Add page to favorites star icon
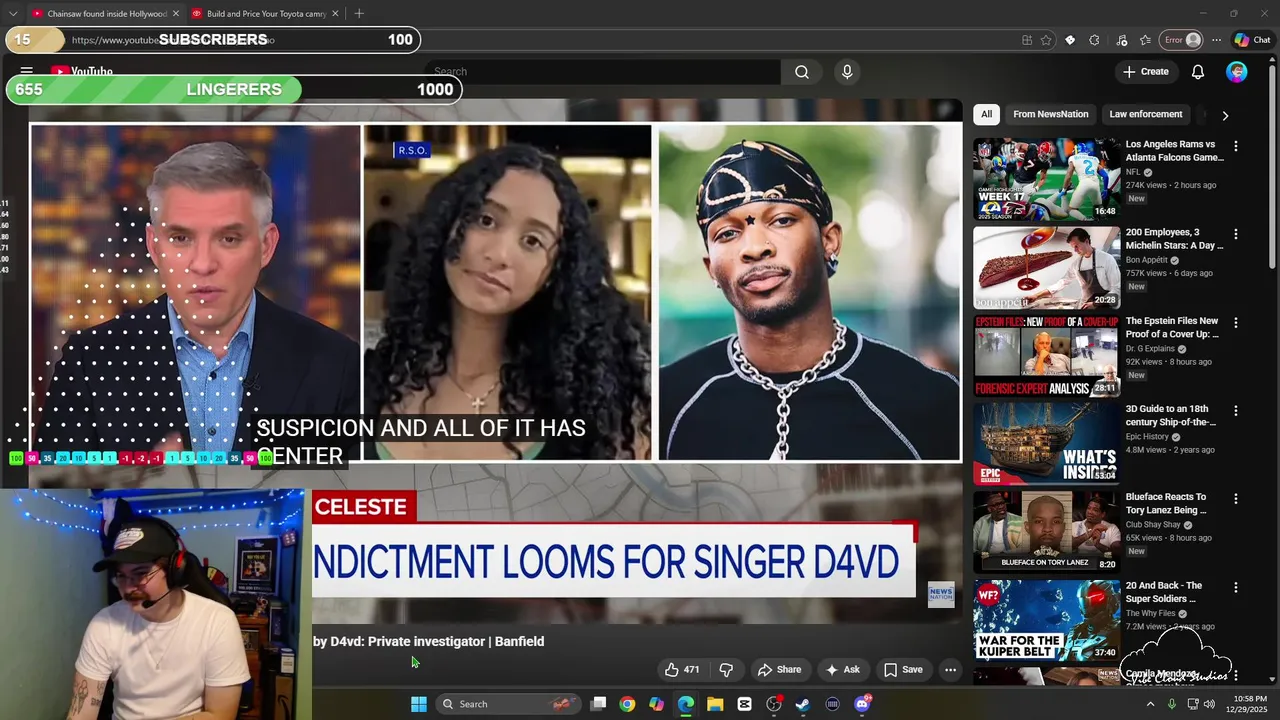This screenshot has width=1280, height=720. [1046, 40]
